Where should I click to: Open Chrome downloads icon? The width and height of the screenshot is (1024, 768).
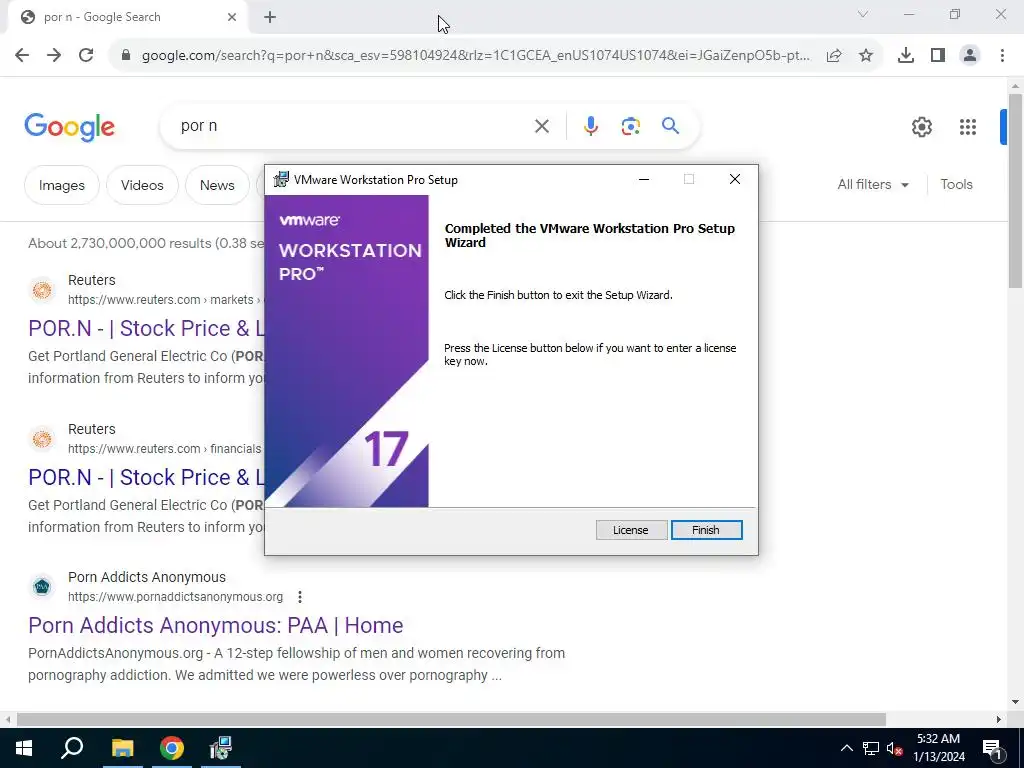click(x=906, y=56)
